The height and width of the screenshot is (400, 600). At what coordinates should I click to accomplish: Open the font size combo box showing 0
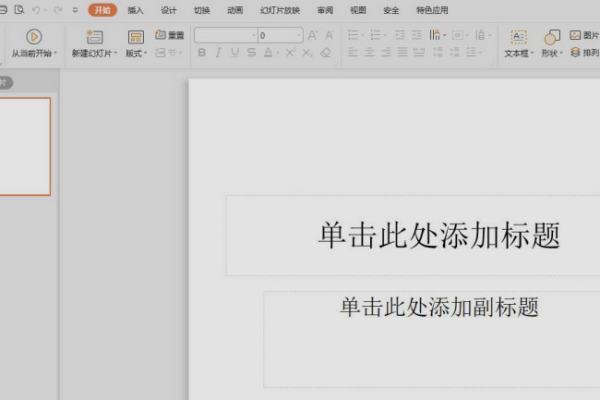click(x=280, y=36)
